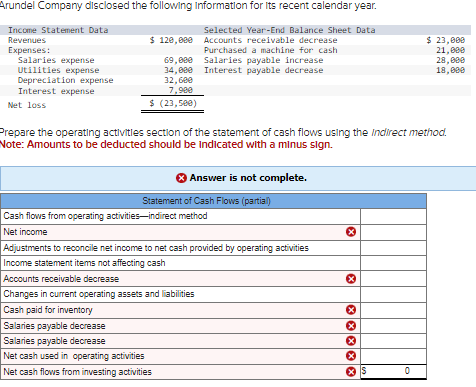Click the 'Income Statement Data' heading

(x=58, y=30)
